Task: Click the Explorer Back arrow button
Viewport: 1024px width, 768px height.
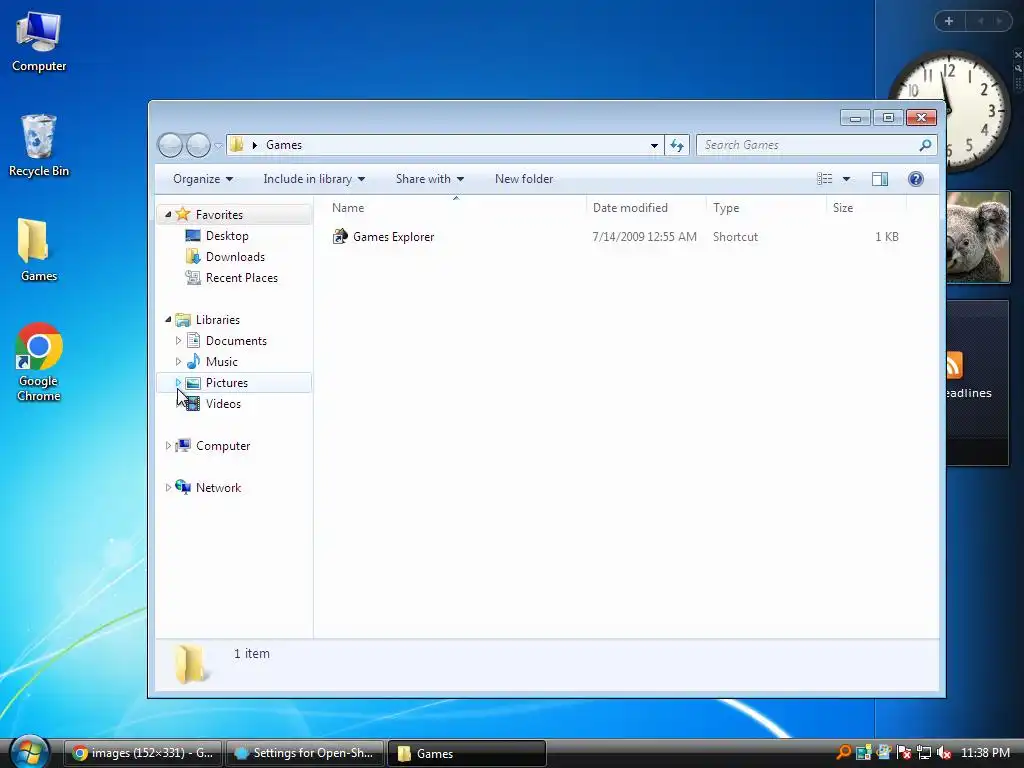Action: coord(170,145)
